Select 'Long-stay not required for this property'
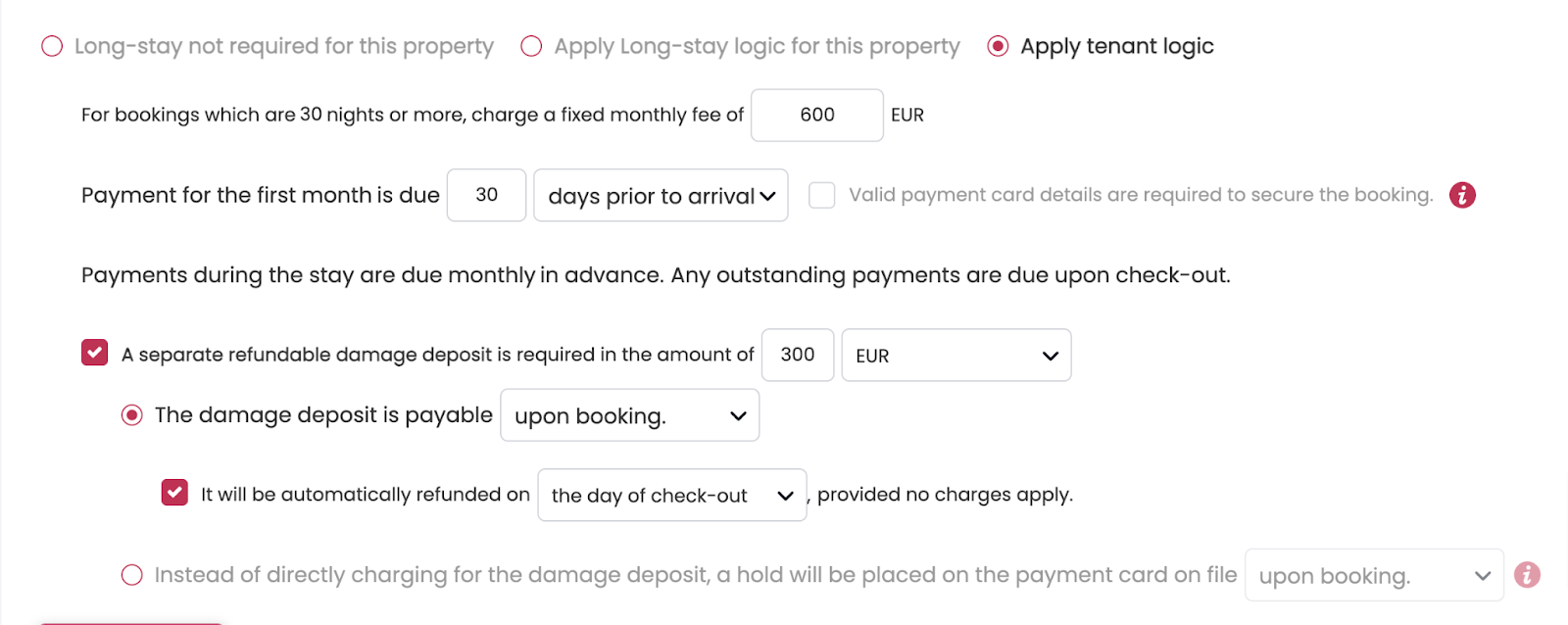 point(52,47)
